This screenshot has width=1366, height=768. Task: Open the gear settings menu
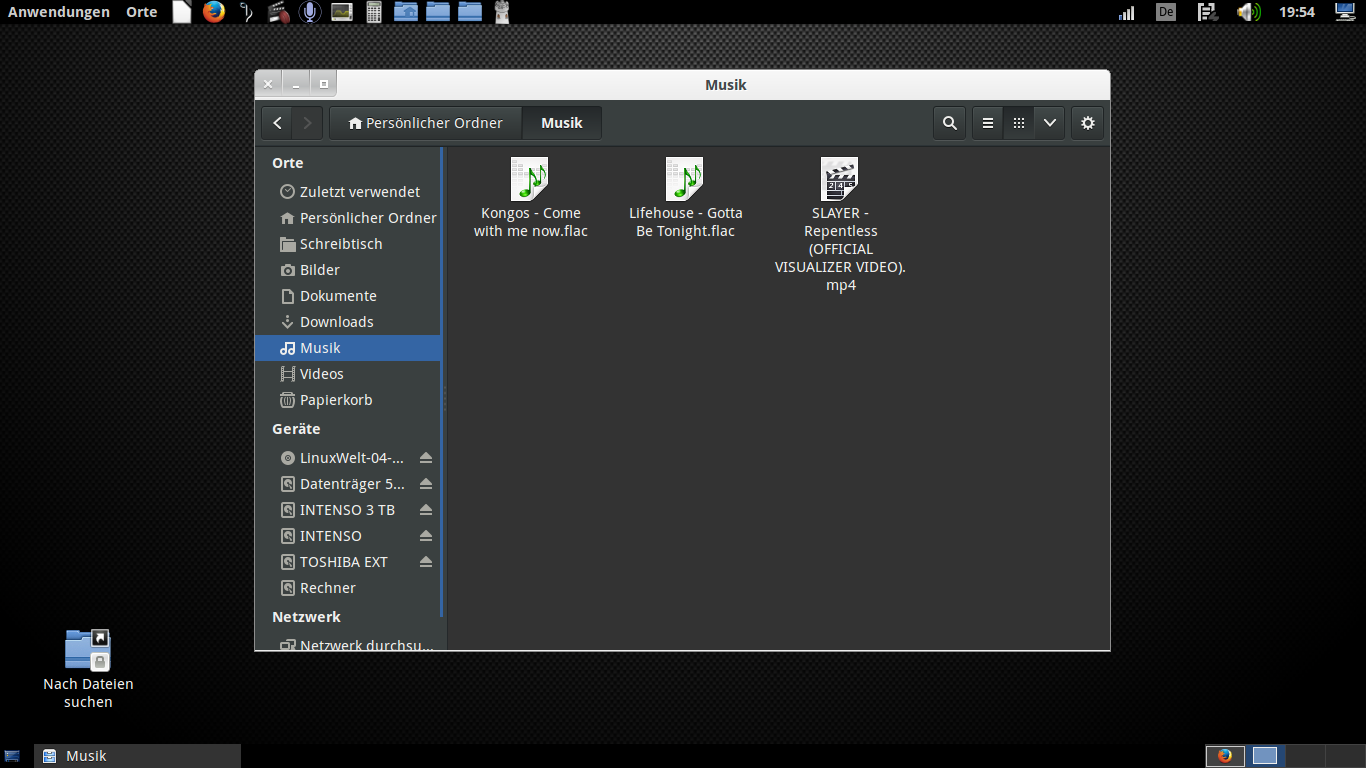[x=1088, y=123]
